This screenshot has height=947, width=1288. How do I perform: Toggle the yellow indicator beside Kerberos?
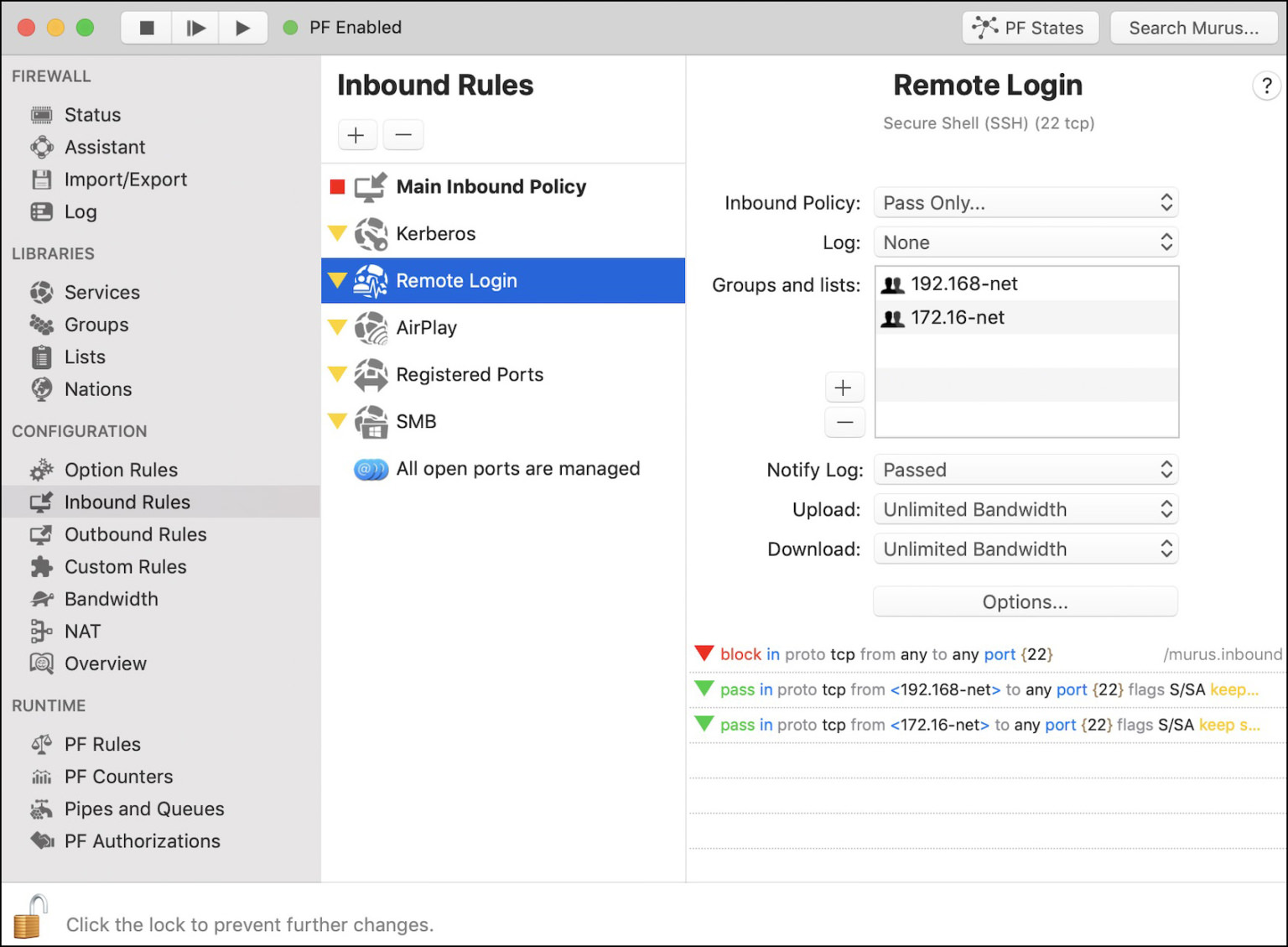tap(337, 234)
